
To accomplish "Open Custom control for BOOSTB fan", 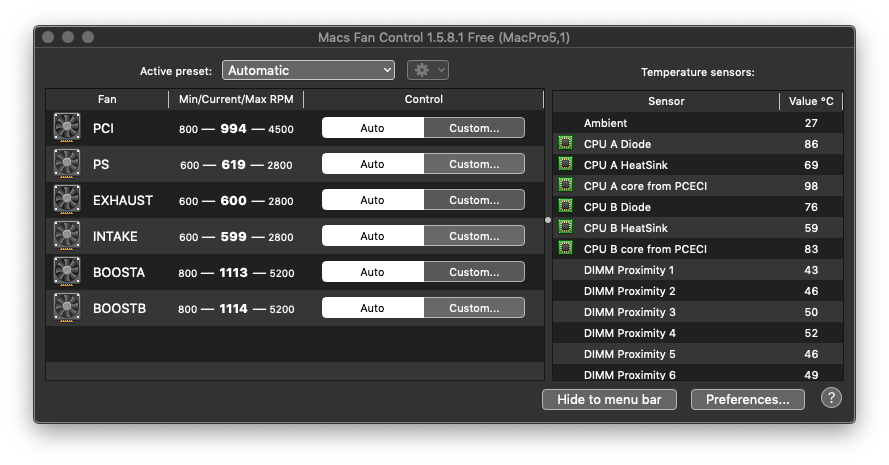I will point(474,308).
